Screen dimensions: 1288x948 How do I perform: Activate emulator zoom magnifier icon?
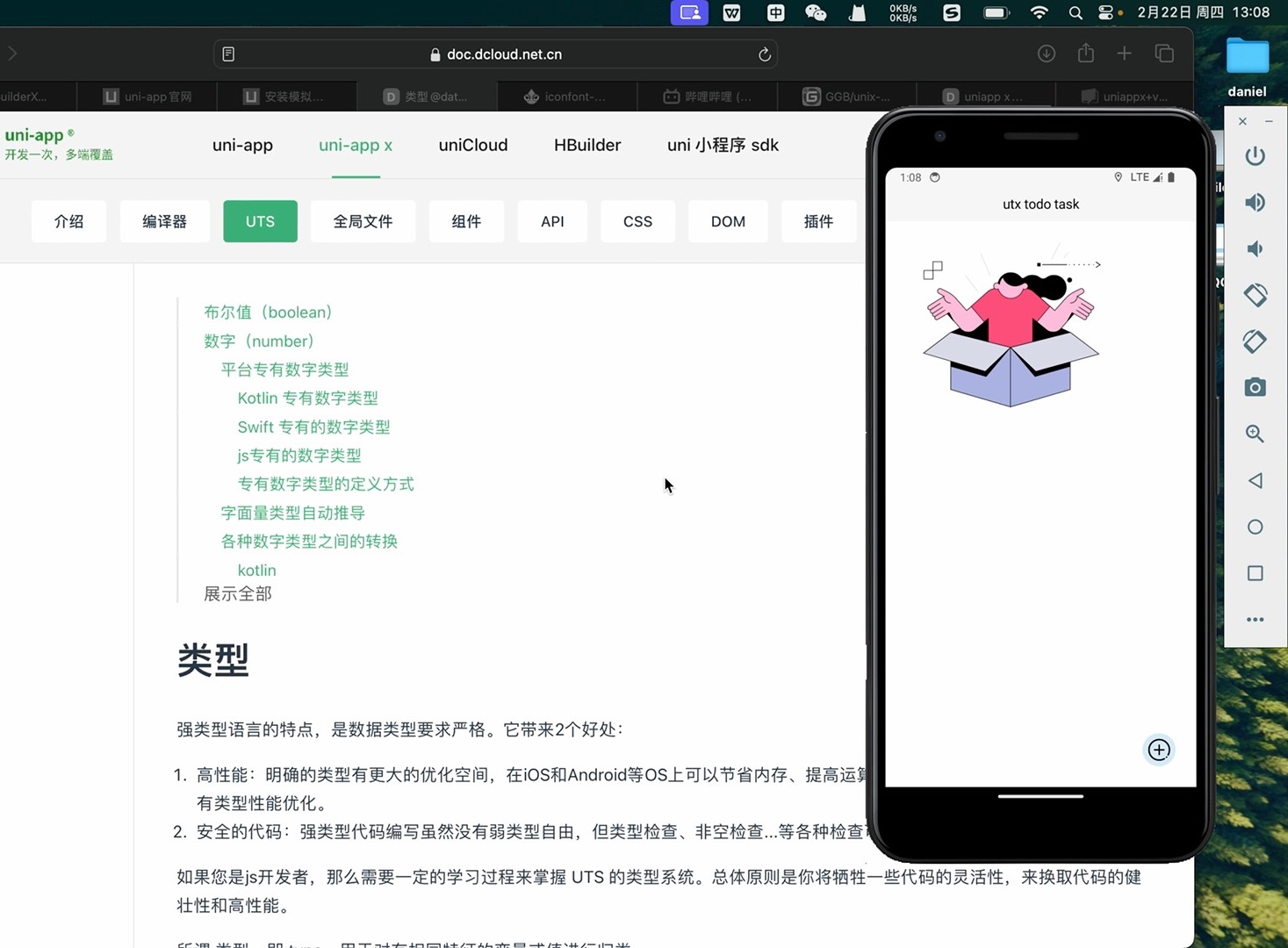point(1255,434)
